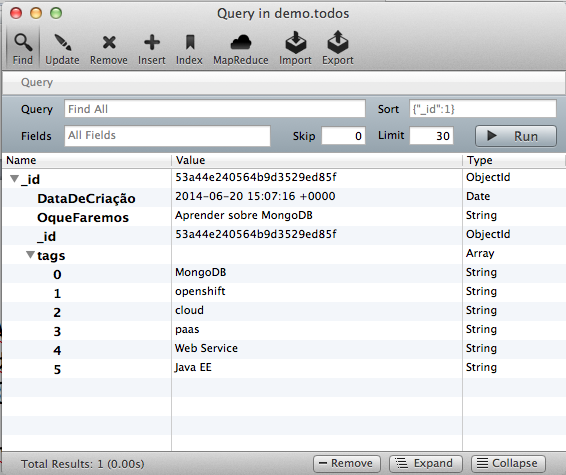Select tags item 4 row
This screenshot has height=475, width=566.
pyautogui.click(x=284, y=349)
